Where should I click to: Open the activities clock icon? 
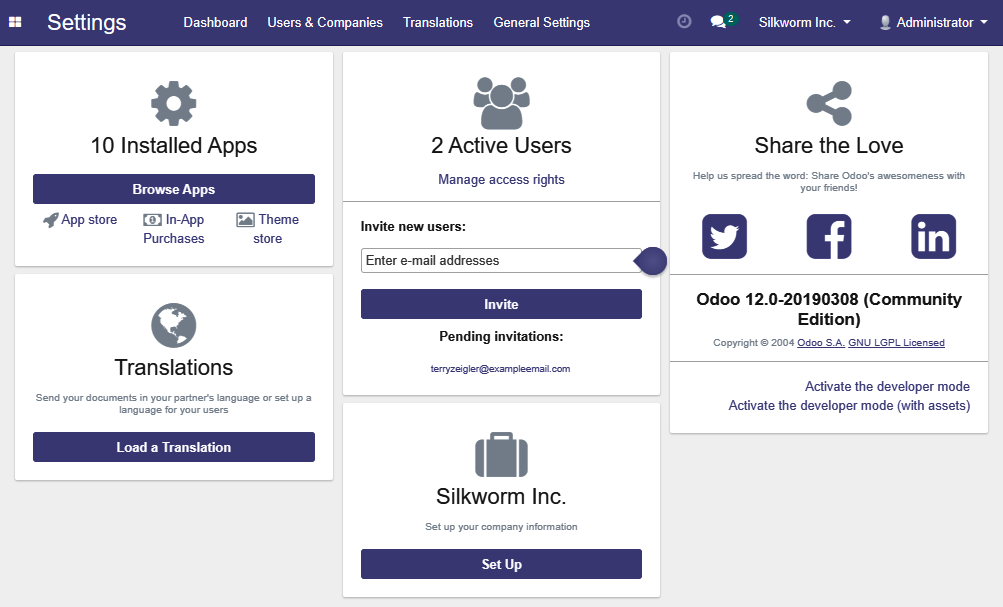point(684,22)
